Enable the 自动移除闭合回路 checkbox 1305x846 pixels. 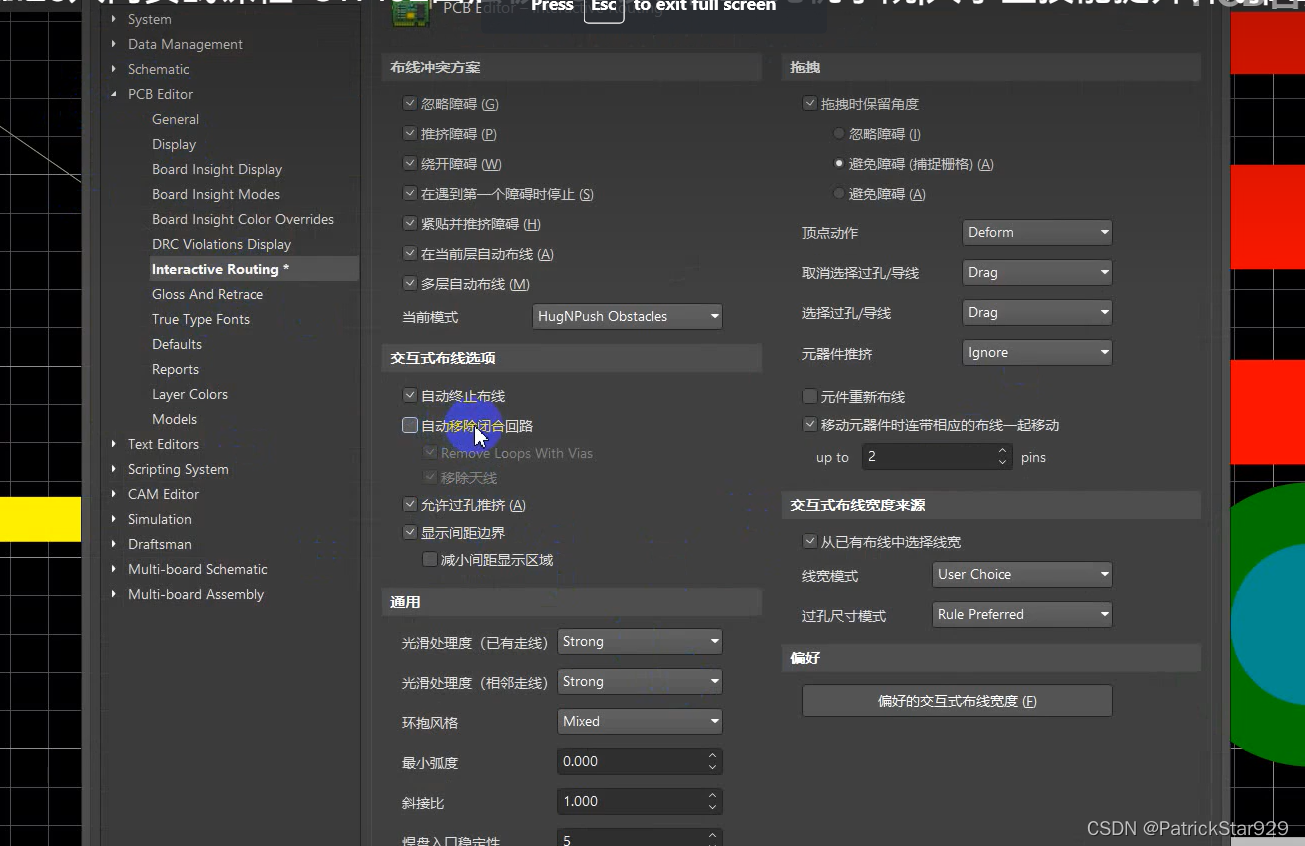point(410,425)
